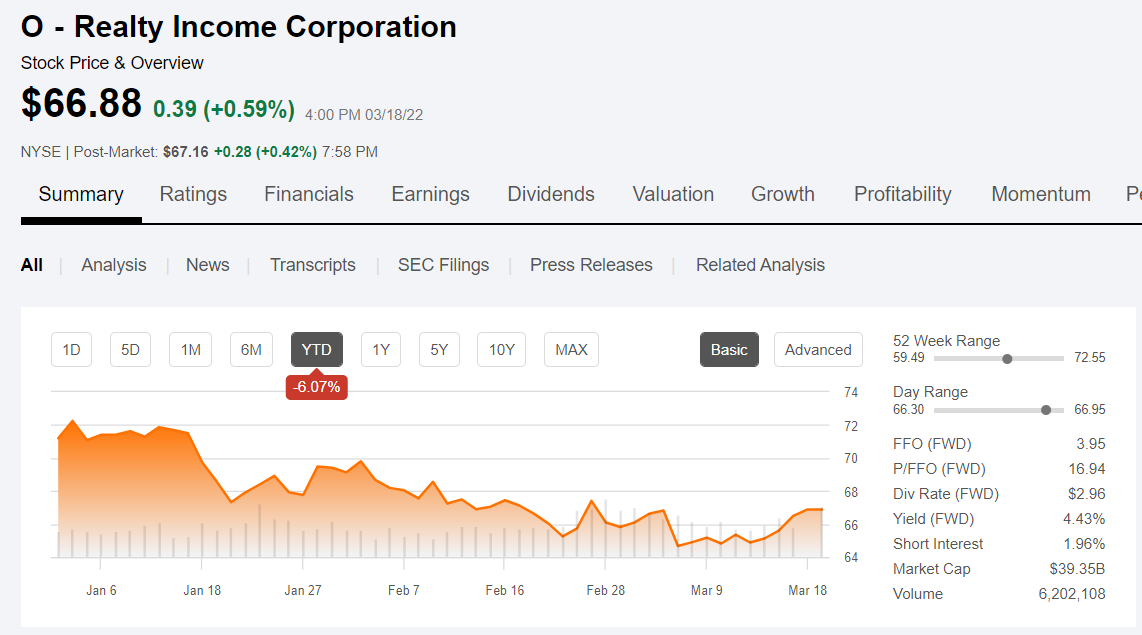The width and height of the screenshot is (1142, 635).
Task: Click the Market Cap value $39.35B
Action: click(1077, 569)
